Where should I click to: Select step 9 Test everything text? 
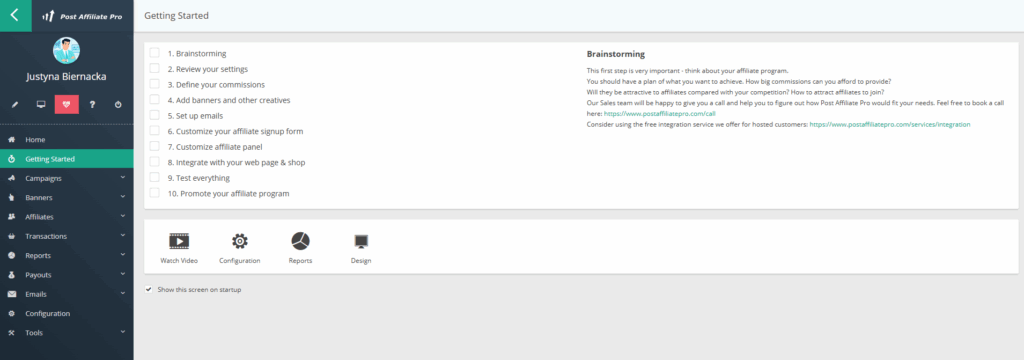(x=199, y=178)
